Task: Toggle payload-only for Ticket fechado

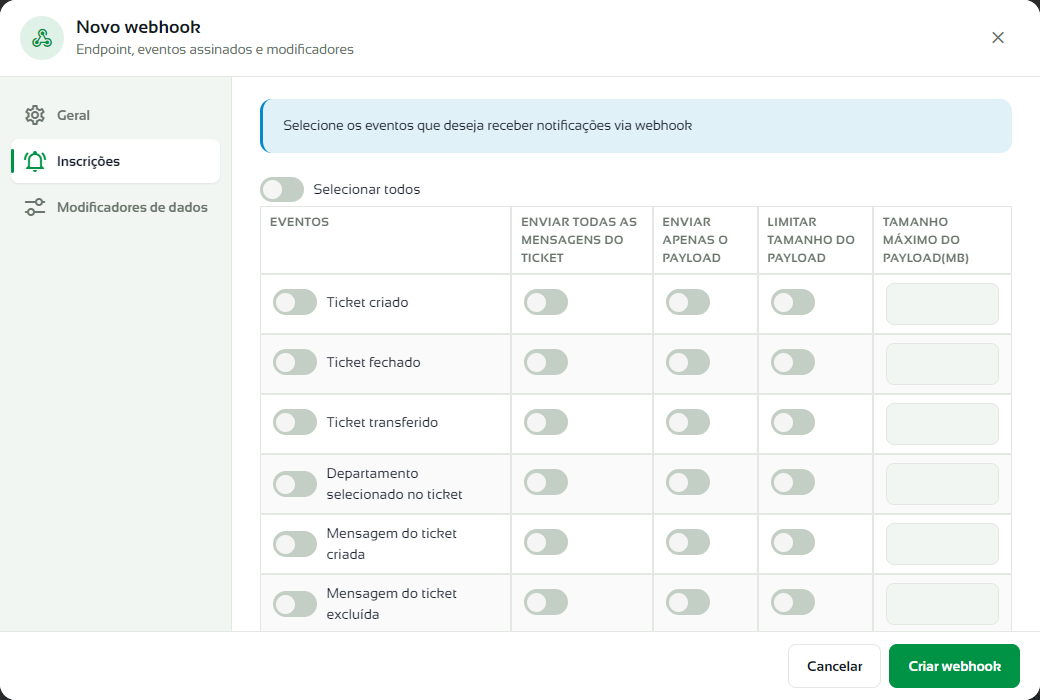Action: 688,362
